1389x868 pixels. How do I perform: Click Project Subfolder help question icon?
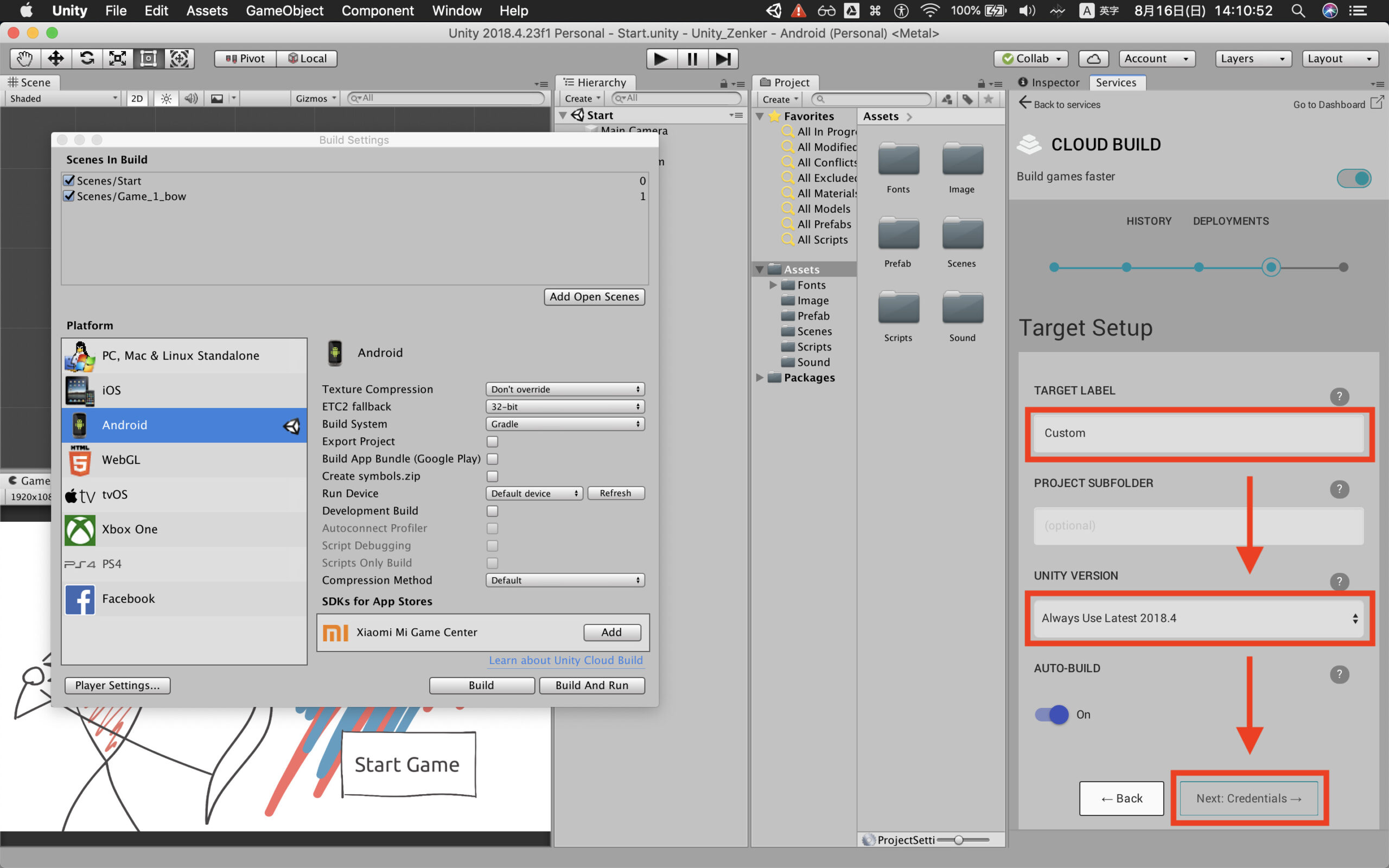[1340, 489]
